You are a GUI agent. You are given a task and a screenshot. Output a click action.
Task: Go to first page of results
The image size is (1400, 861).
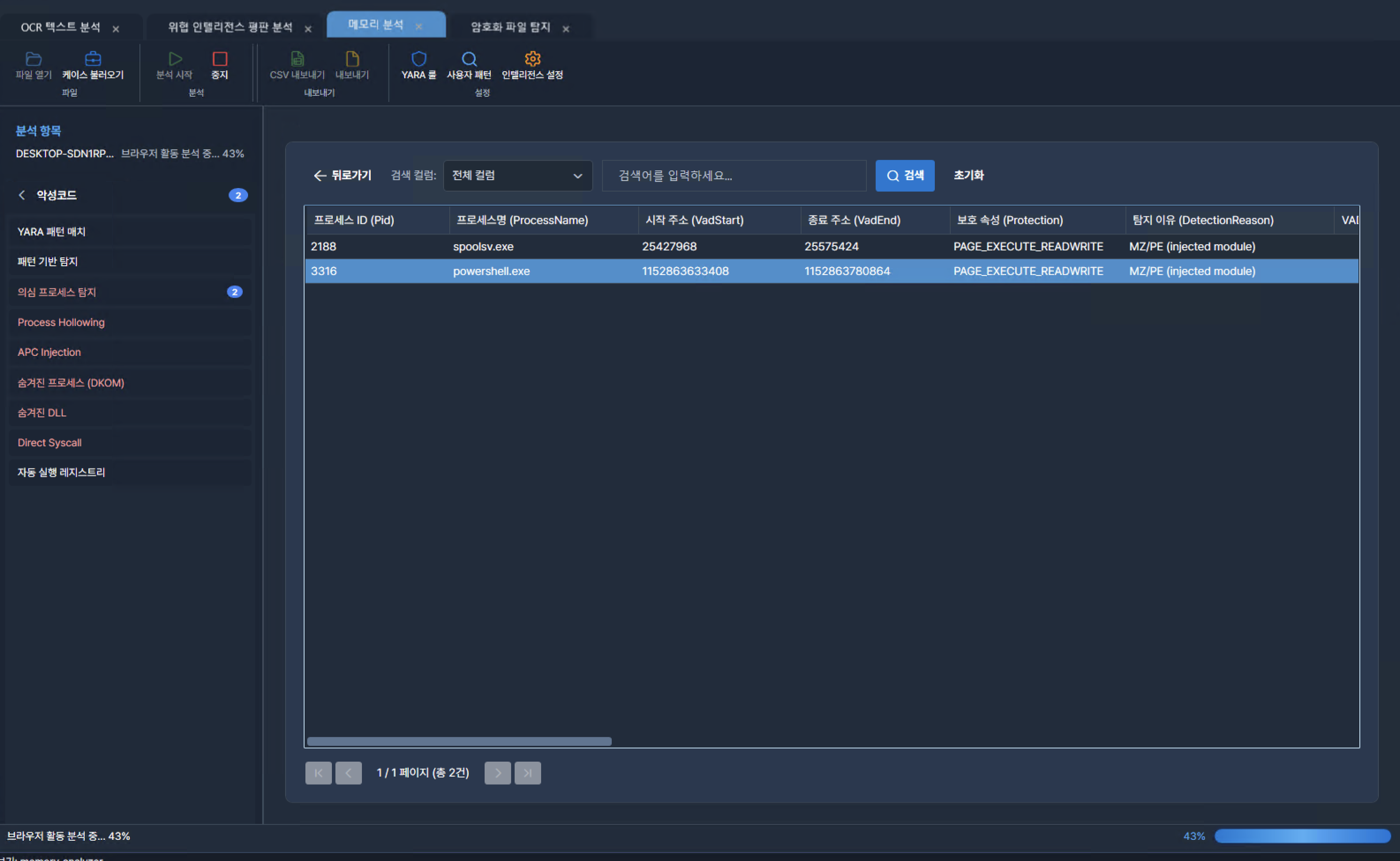coord(319,773)
